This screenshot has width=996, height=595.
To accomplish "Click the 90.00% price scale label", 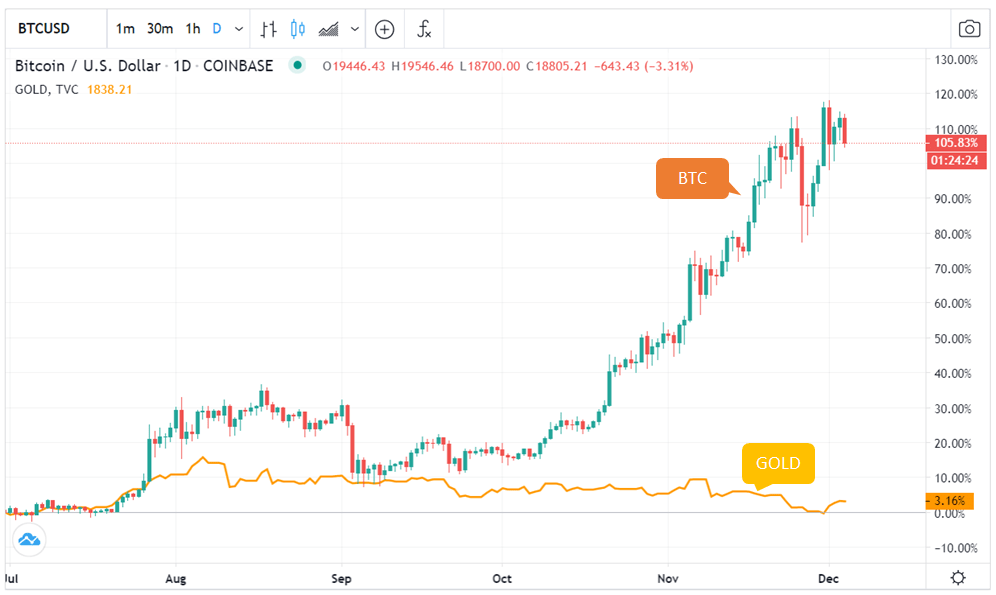I will 953,199.
